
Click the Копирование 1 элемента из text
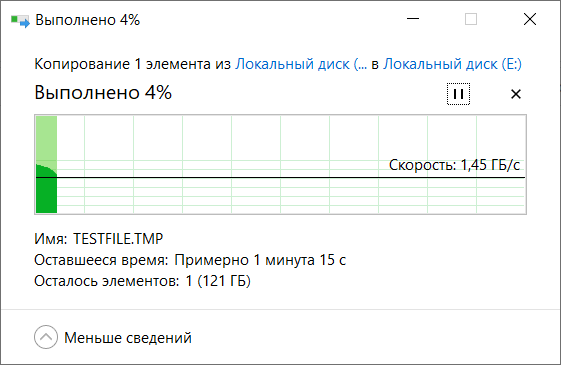pos(132,64)
